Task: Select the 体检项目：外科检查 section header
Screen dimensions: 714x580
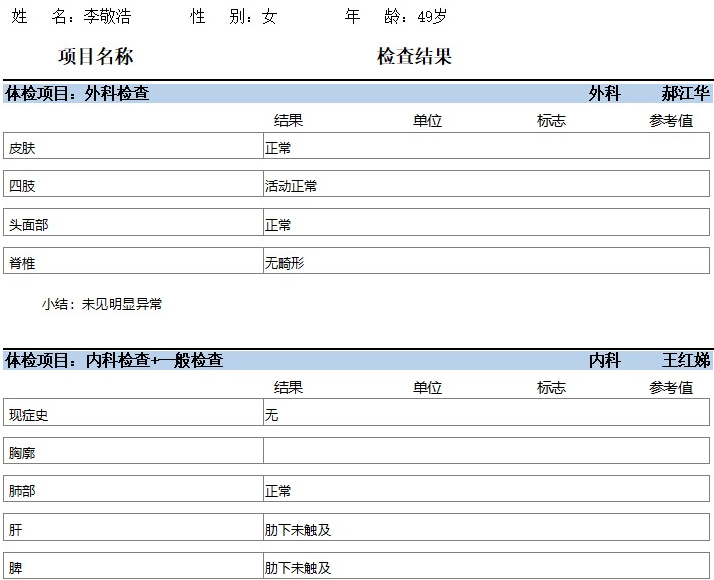Action: [x=77, y=93]
